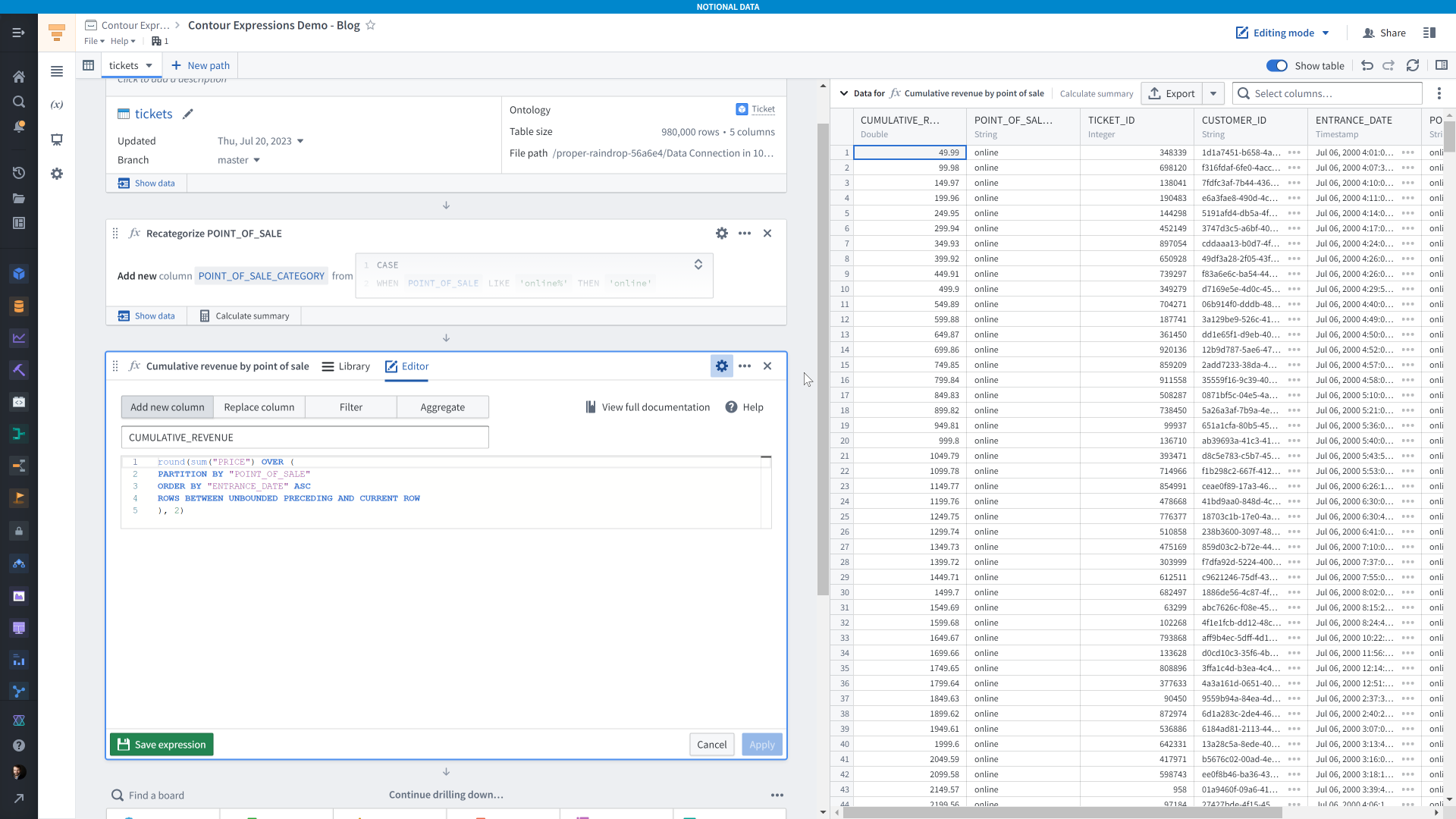Viewport: 1456px width, 819px height.
Task: Select Filter mode
Action: tap(351, 407)
